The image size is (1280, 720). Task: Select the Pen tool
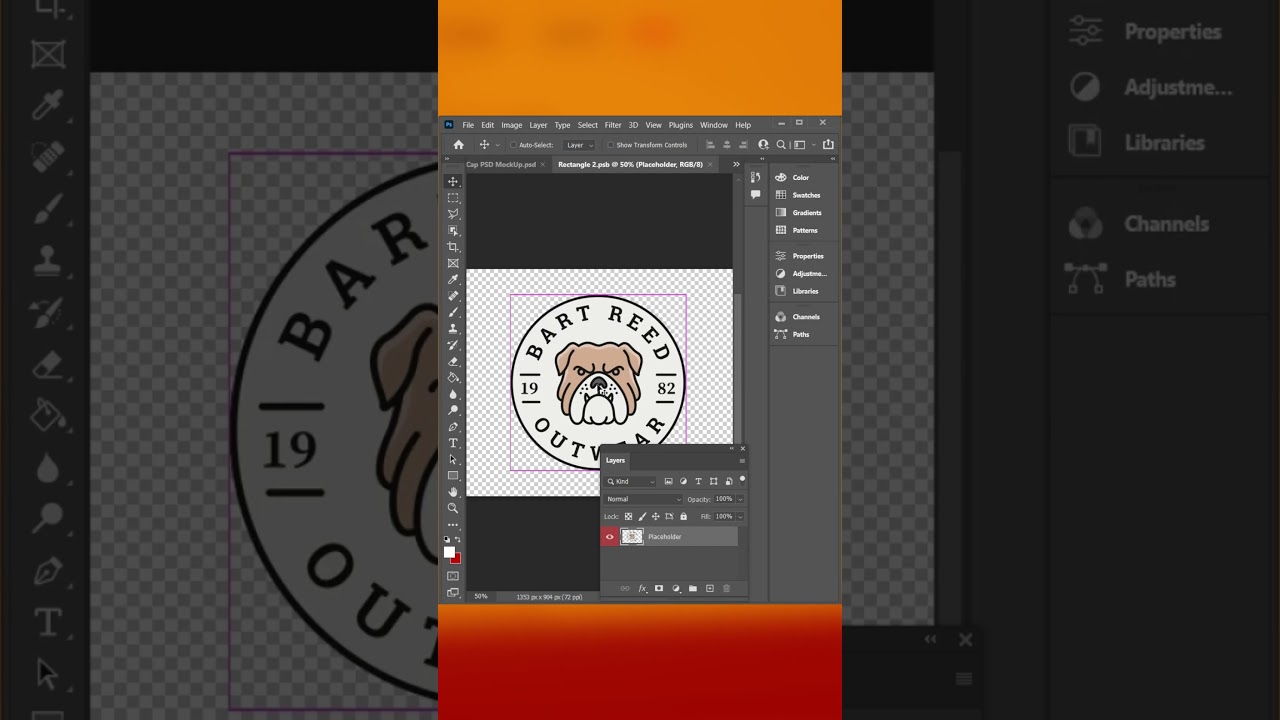[x=453, y=427]
